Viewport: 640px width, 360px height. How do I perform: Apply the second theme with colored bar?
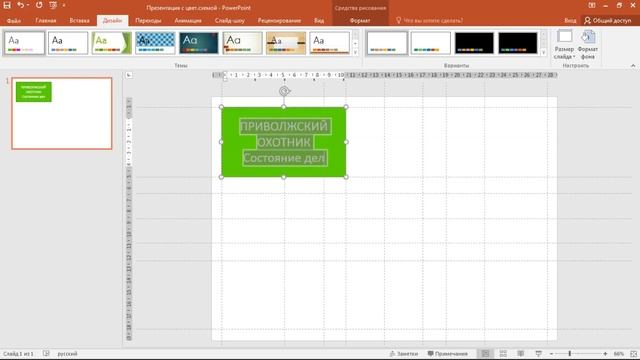tap(68, 43)
